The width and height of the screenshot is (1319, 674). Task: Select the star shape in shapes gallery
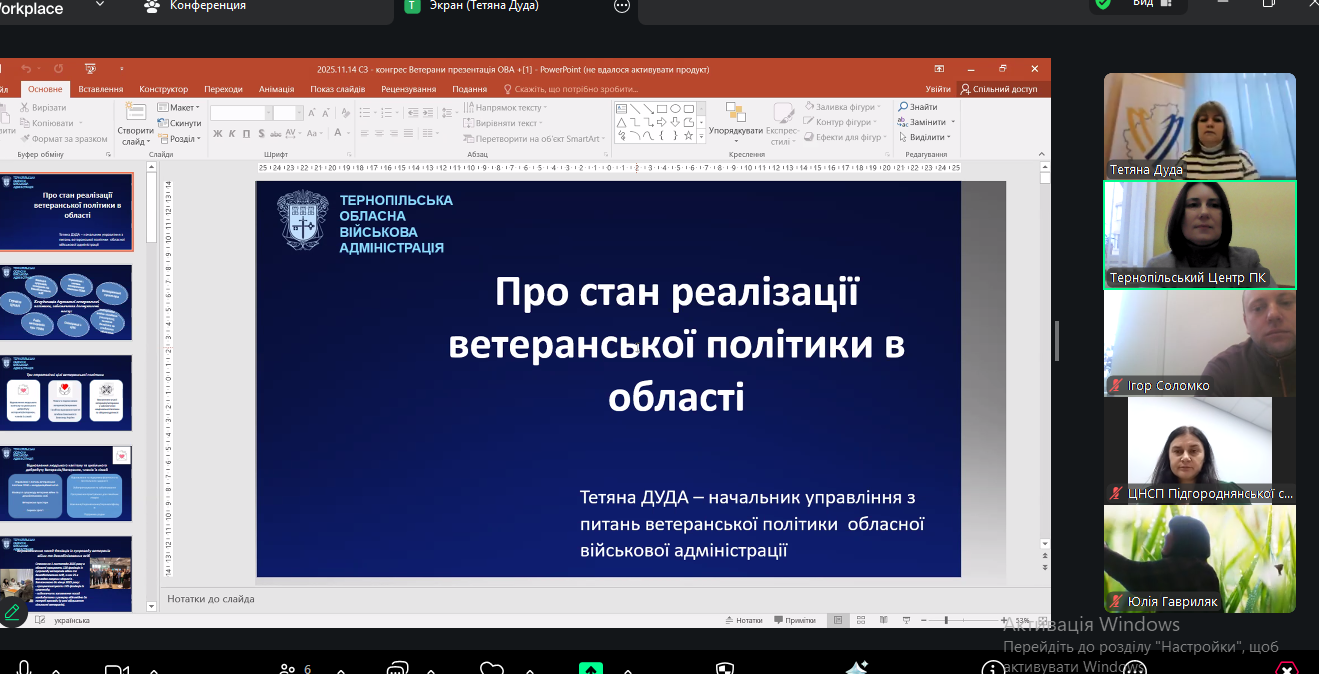point(688,135)
